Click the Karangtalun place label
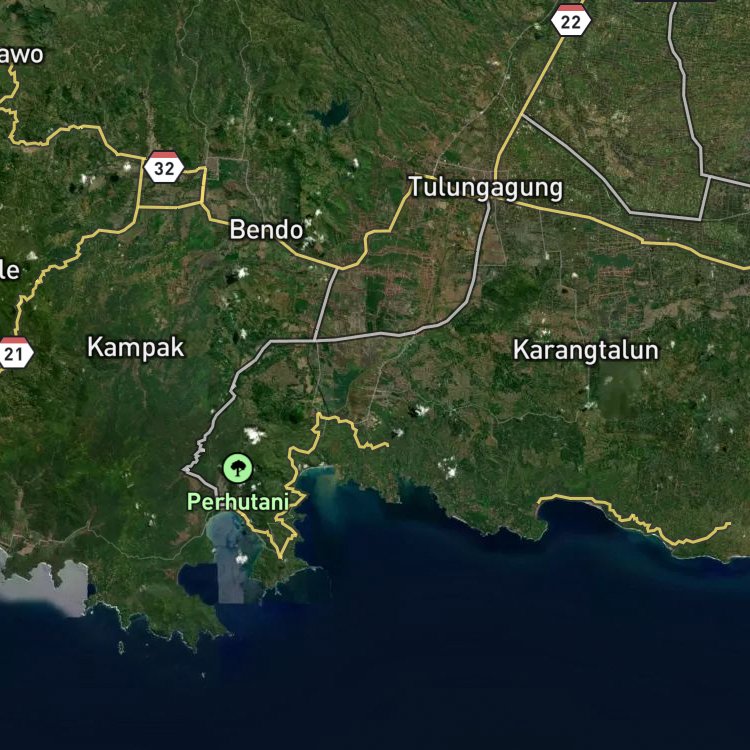 click(x=585, y=350)
